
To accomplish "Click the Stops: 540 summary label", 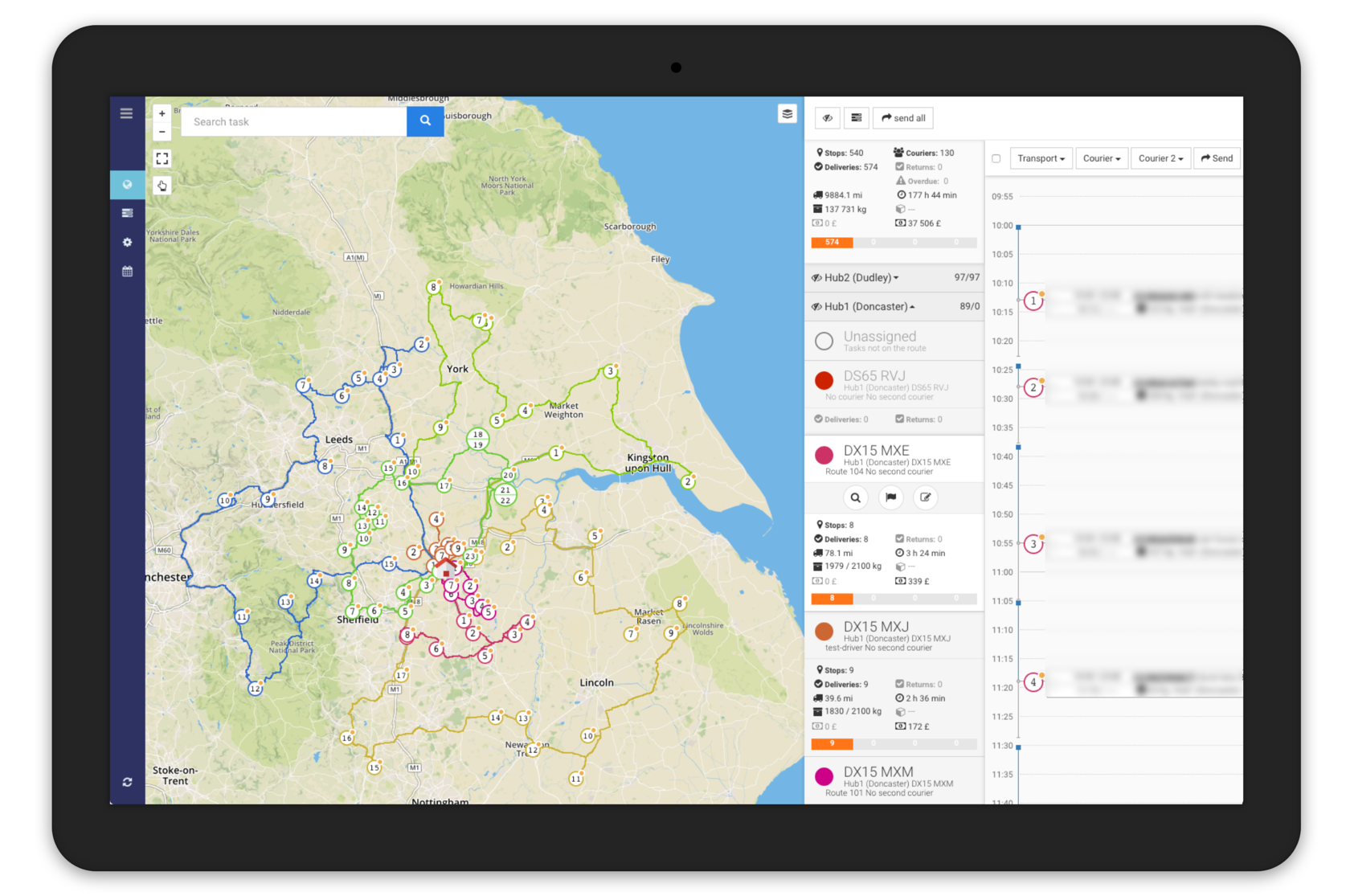I will (840, 153).
